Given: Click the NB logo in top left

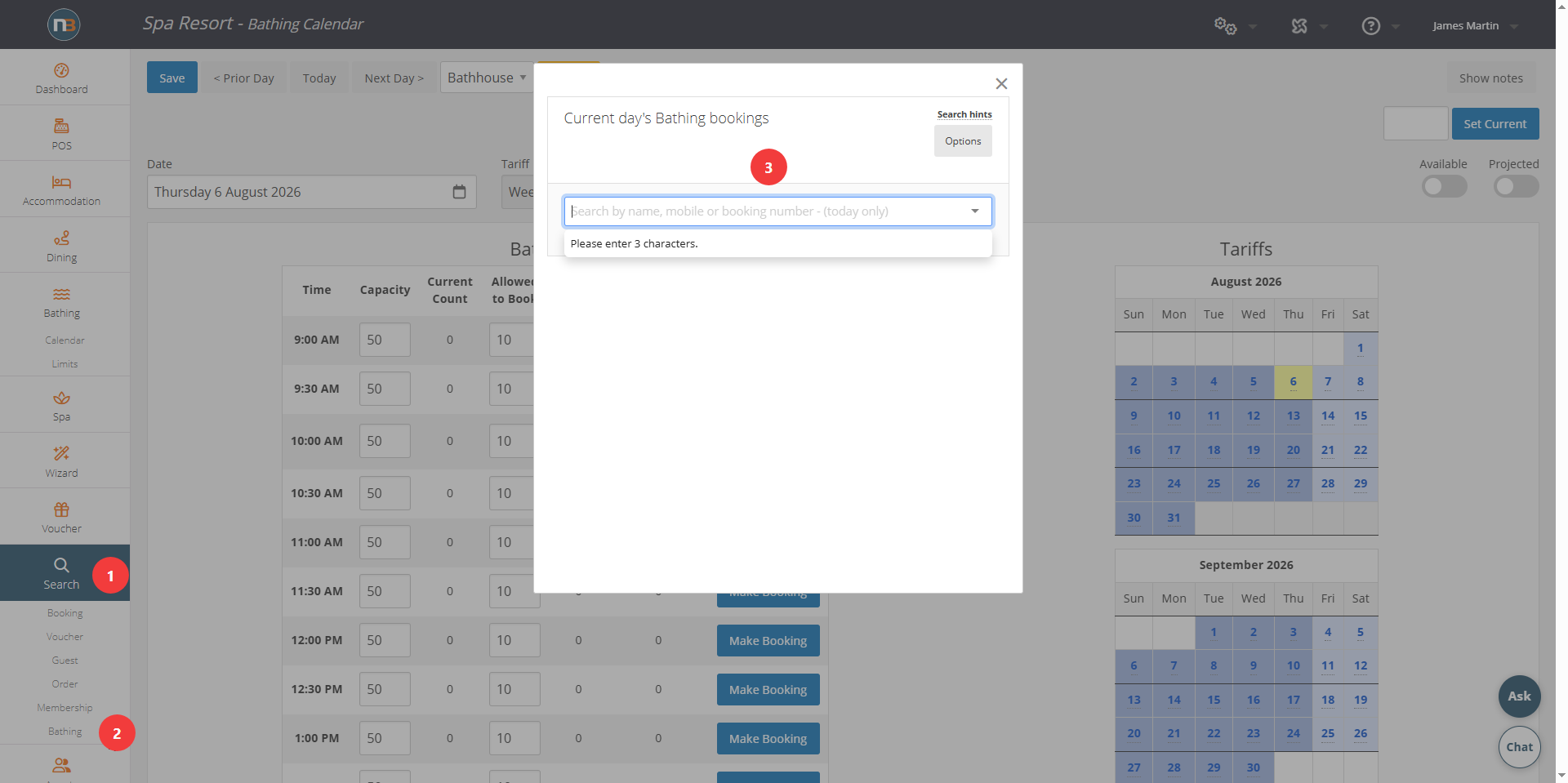Looking at the screenshot, I should (x=64, y=24).
